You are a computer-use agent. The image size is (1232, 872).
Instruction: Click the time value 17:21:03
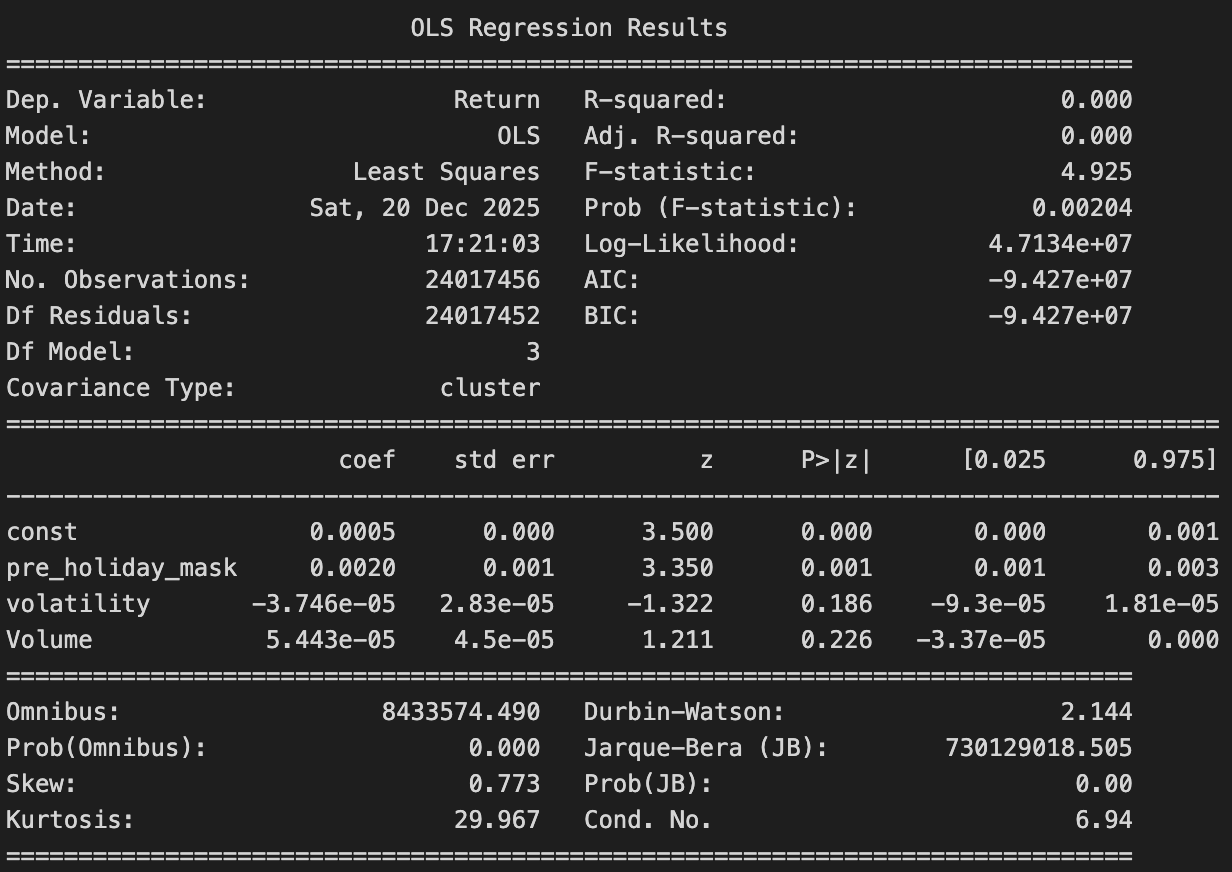click(x=482, y=244)
